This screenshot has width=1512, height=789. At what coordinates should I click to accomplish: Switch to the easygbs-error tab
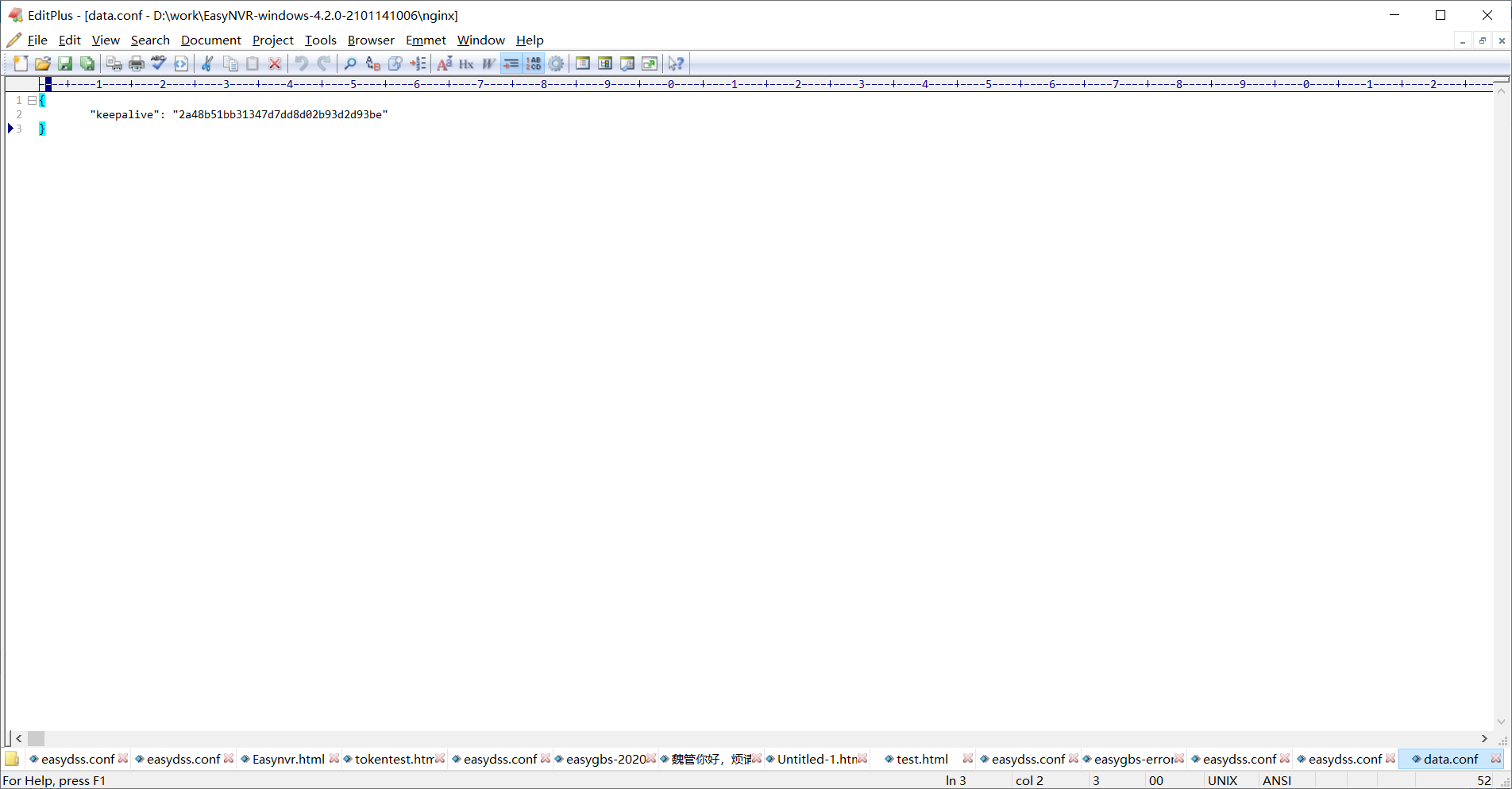click(1133, 759)
